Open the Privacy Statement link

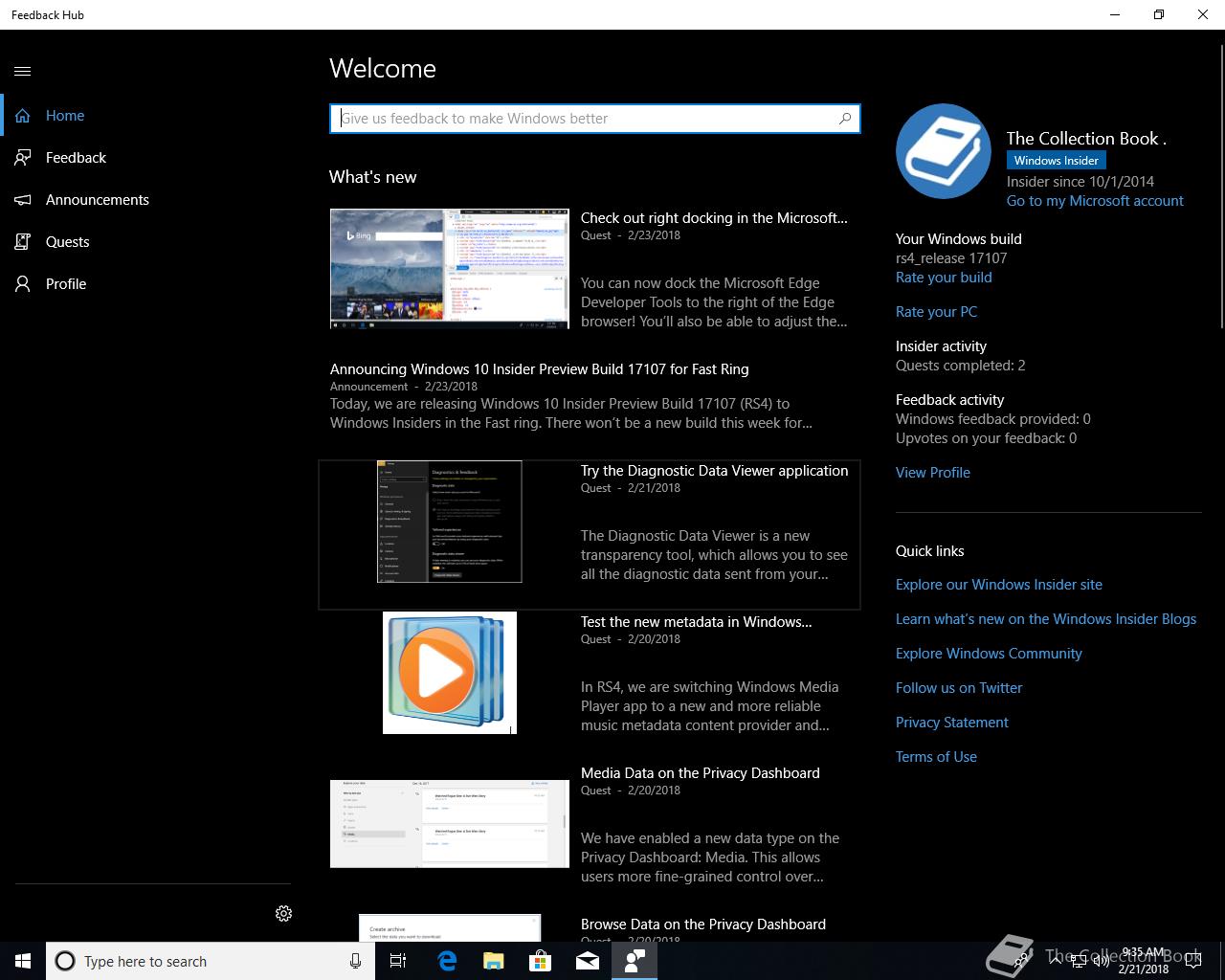[952, 723]
